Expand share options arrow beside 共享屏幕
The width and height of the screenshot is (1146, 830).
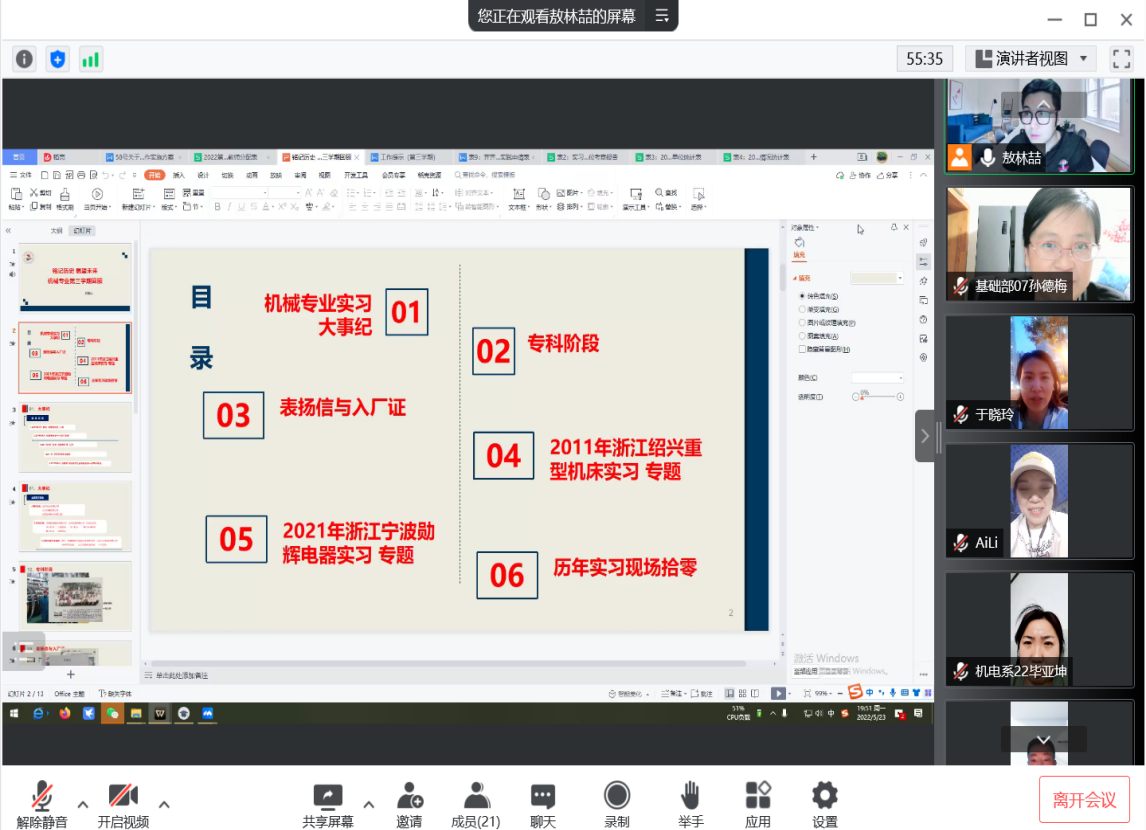coord(369,804)
